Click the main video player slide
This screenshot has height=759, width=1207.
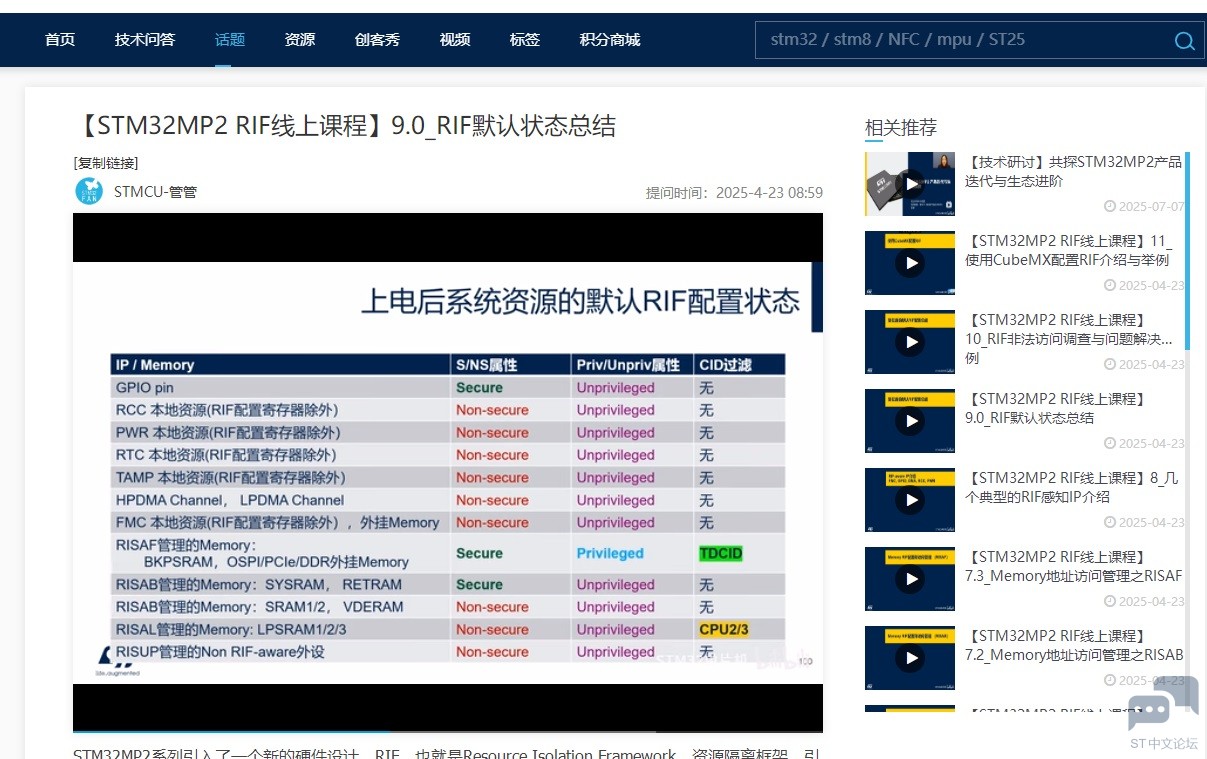click(x=448, y=472)
